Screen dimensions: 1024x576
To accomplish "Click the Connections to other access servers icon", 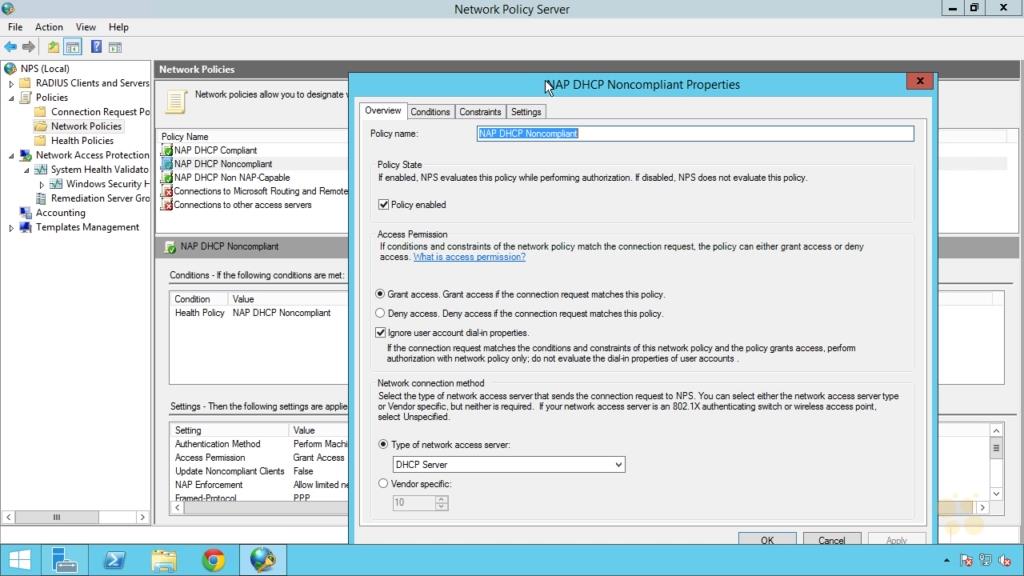I will 167,205.
